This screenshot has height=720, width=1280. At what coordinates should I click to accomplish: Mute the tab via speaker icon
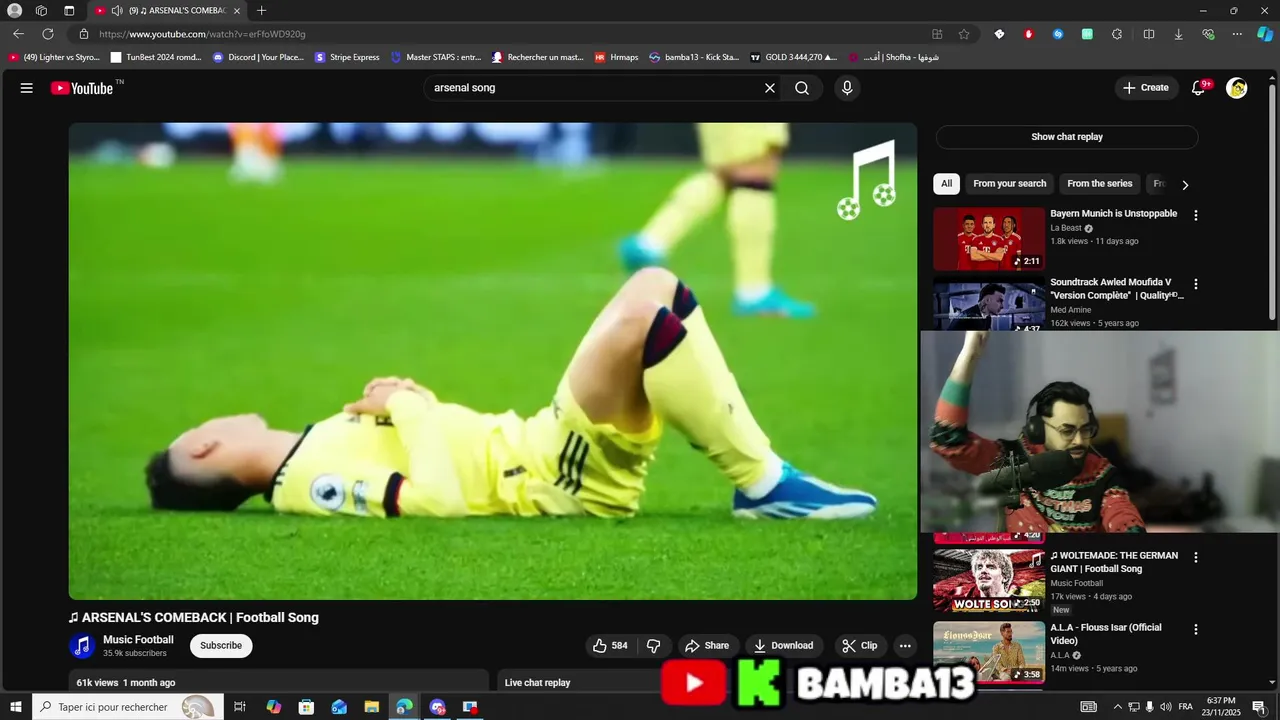tap(117, 11)
